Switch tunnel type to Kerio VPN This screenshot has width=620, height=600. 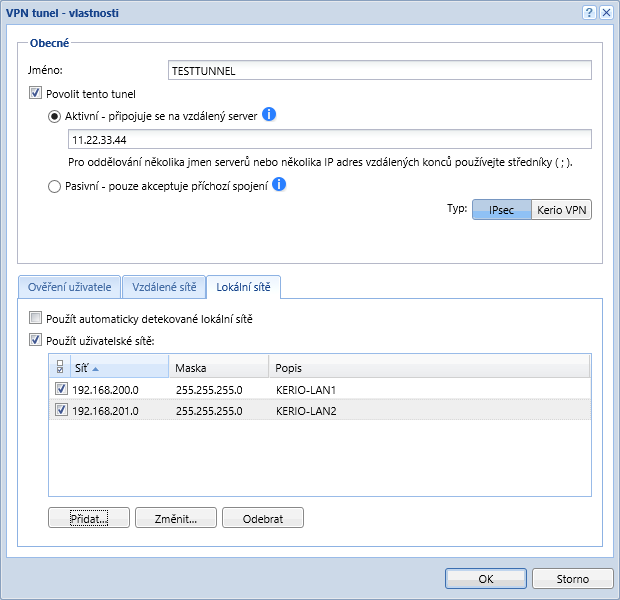560,212
